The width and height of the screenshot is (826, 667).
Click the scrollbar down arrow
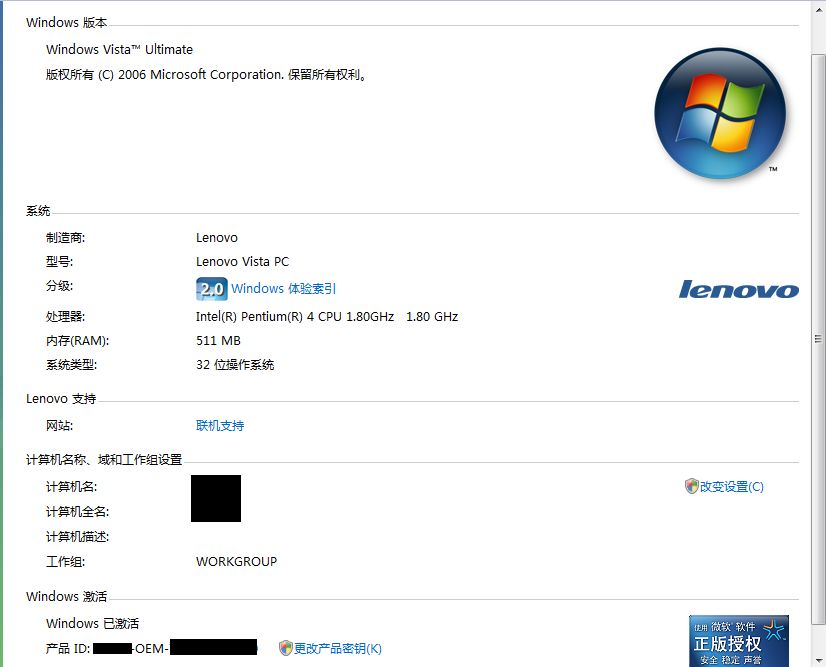[818, 660]
